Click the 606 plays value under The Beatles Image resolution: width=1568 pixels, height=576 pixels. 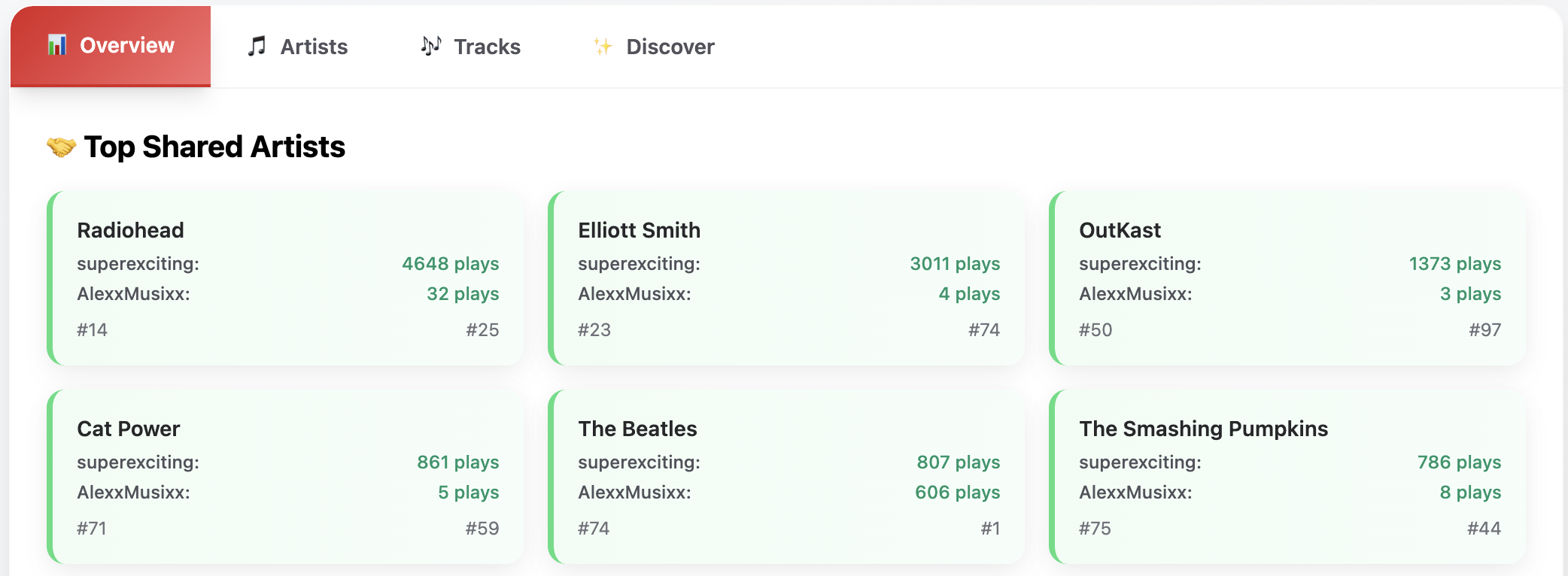click(x=957, y=493)
